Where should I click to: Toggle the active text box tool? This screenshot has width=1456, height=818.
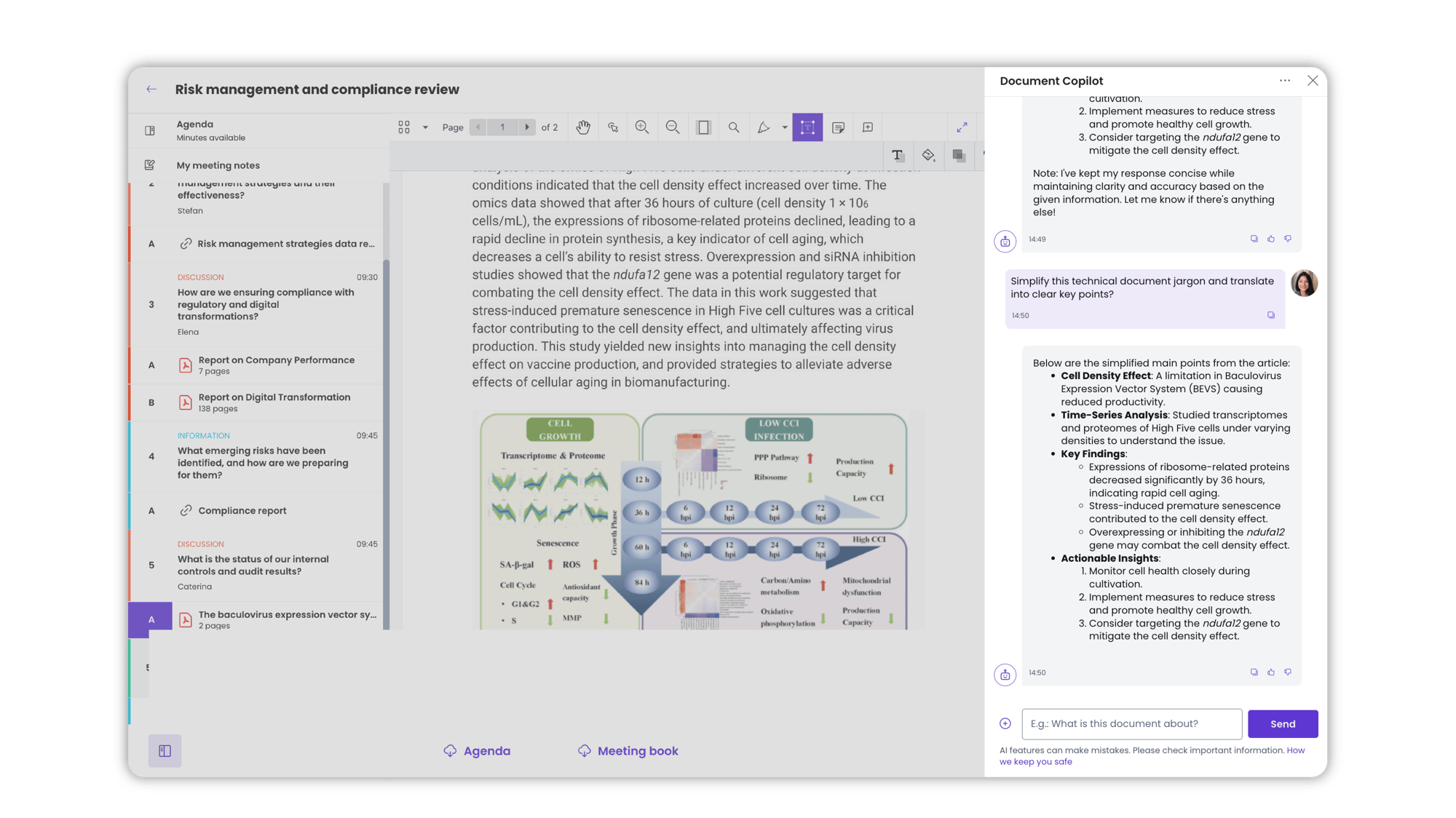(807, 127)
